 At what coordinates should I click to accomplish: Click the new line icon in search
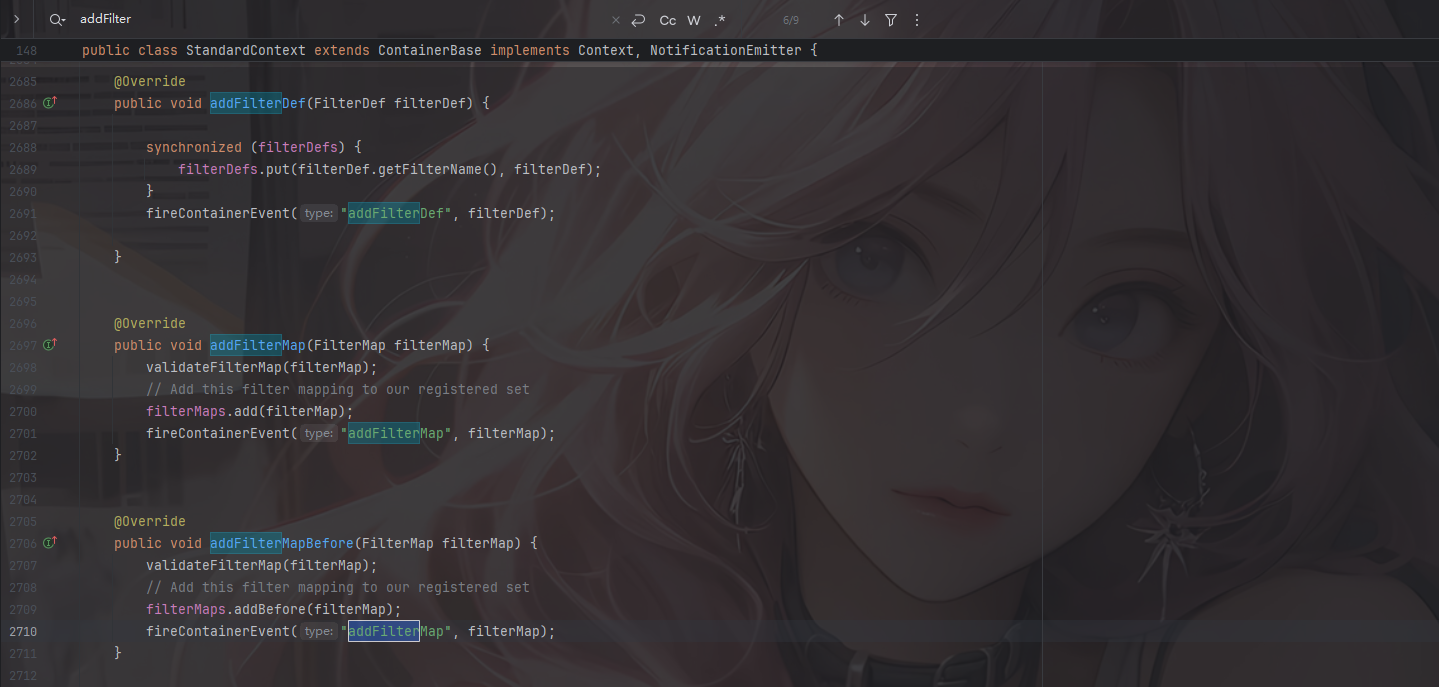(639, 20)
